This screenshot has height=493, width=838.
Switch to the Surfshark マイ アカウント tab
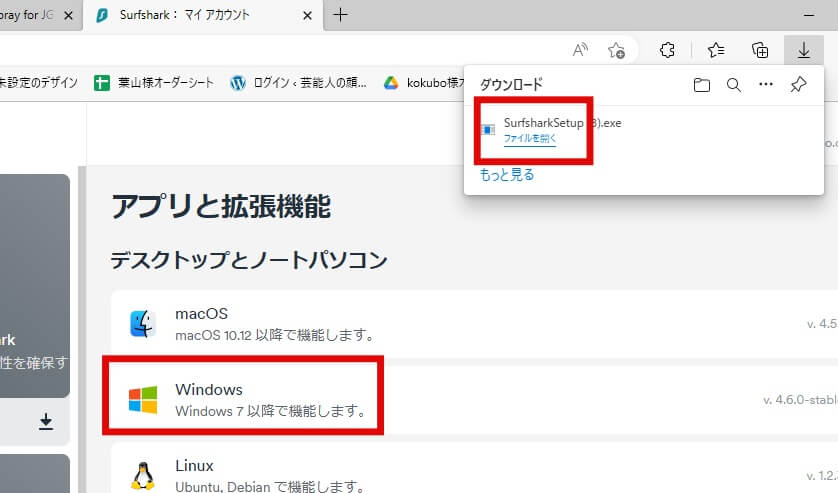[203, 15]
